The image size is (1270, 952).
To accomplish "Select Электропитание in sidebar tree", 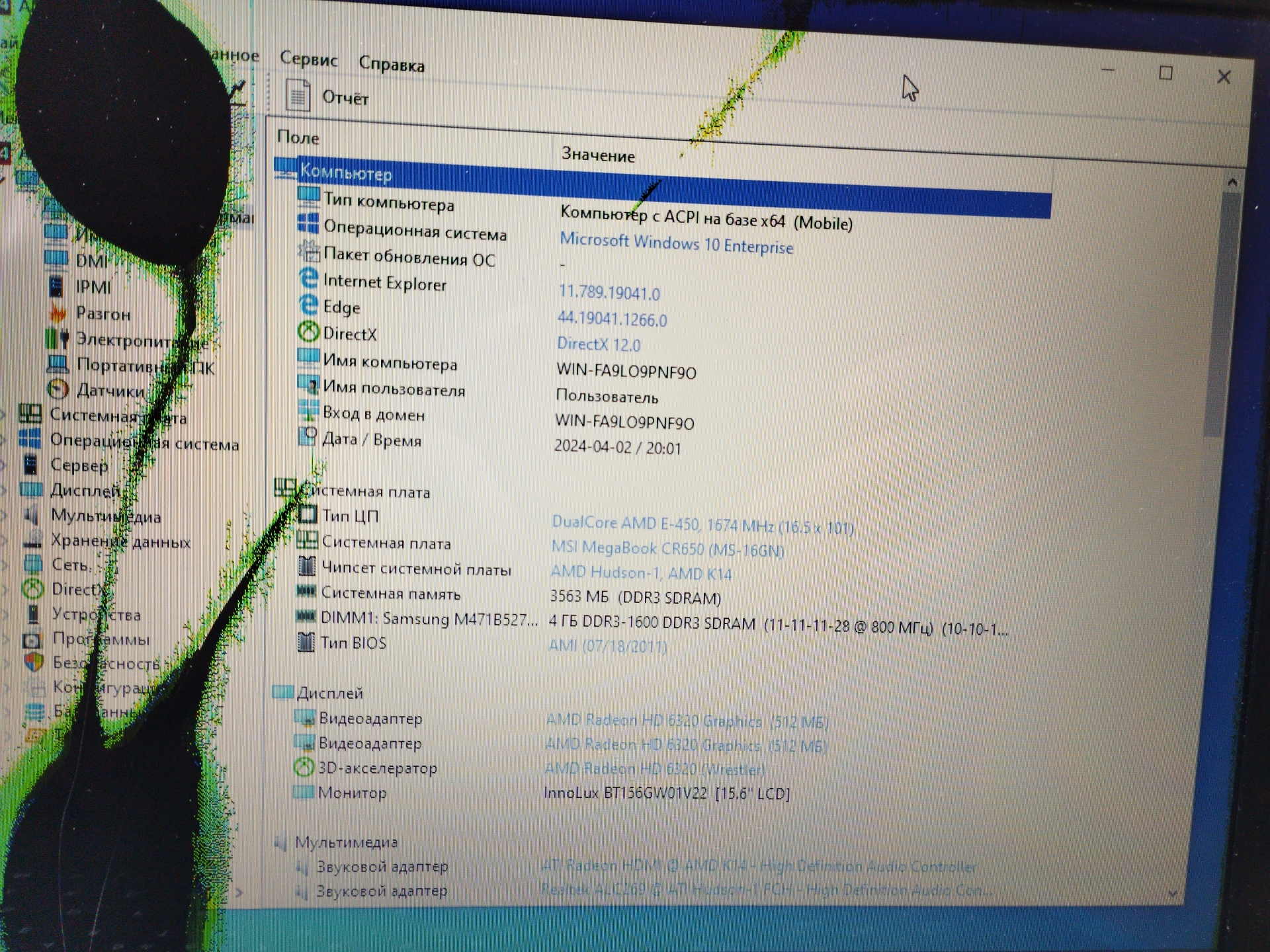I will click(142, 340).
